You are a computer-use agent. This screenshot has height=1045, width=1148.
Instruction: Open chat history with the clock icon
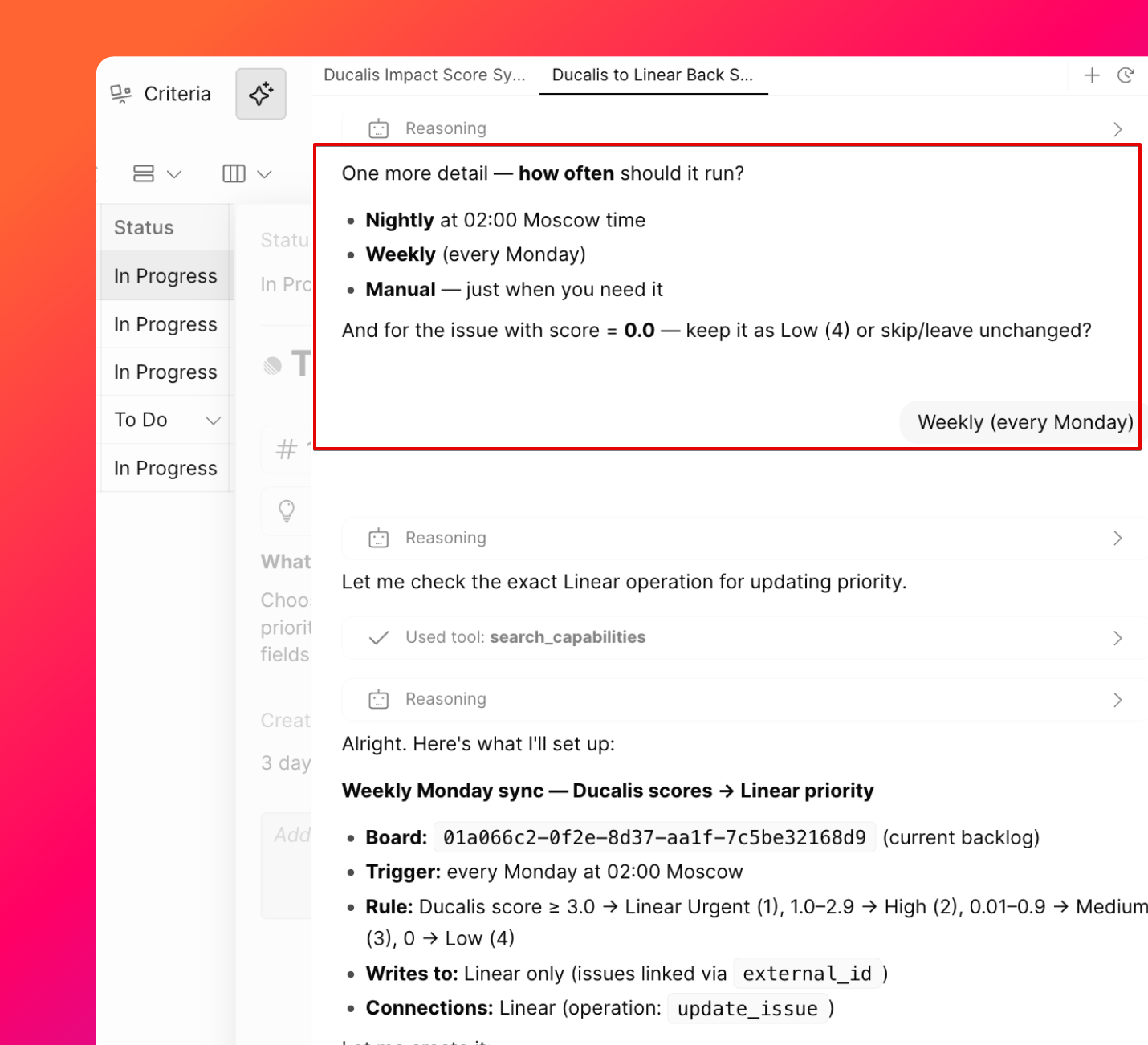click(1126, 75)
